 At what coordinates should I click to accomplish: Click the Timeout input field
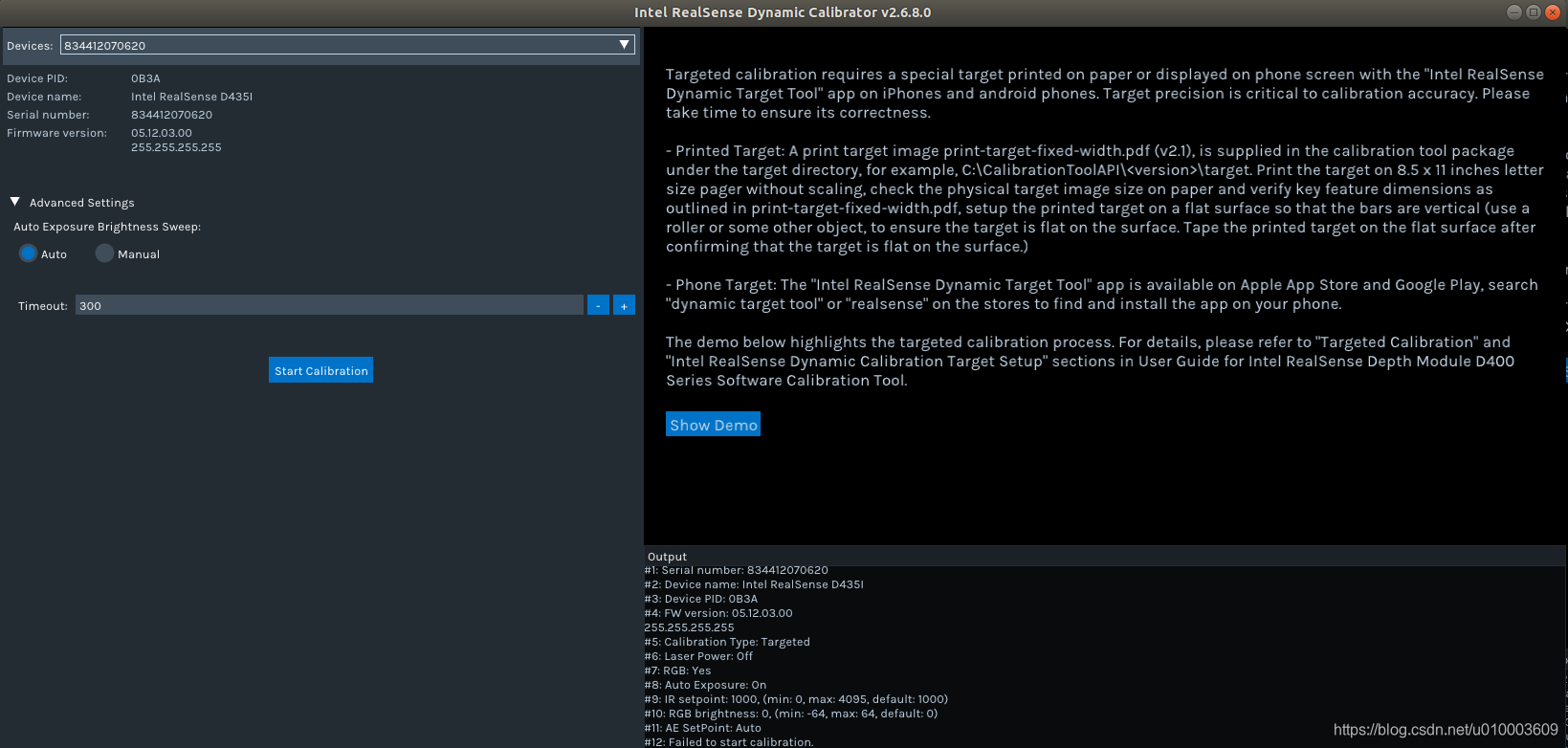329,305
